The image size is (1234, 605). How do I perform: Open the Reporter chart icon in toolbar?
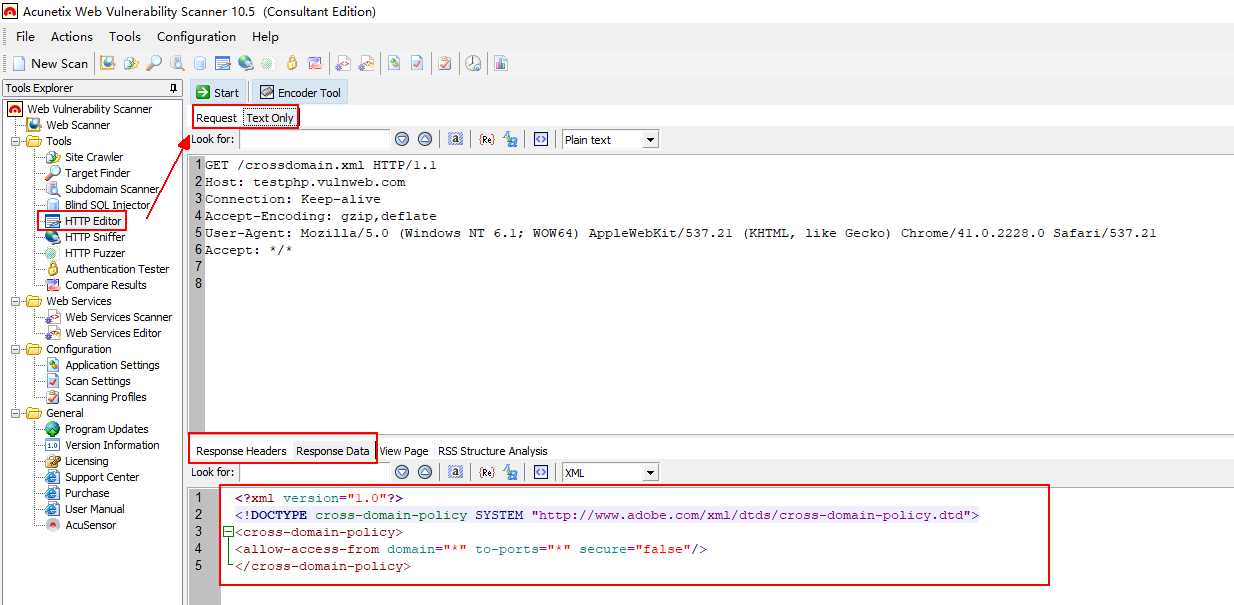(x=500, y=63)
